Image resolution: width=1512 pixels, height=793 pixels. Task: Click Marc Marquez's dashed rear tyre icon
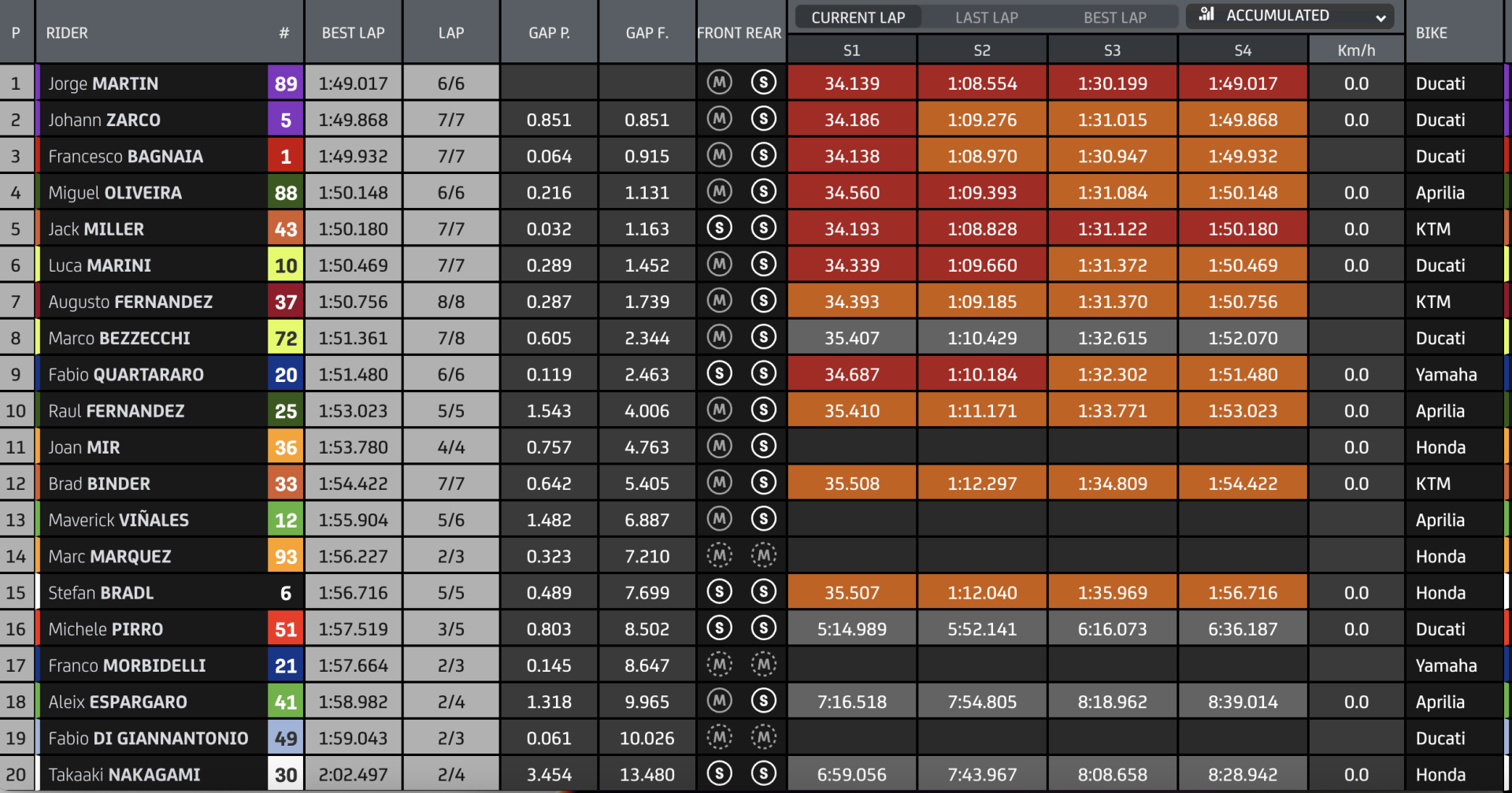763,555
